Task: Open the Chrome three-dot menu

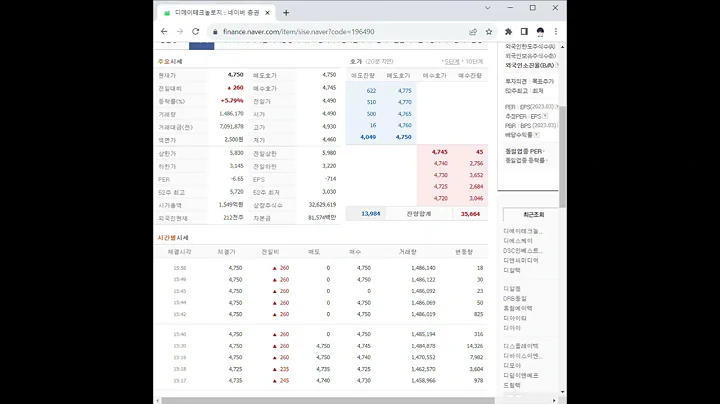Action: [x=556, y=32]
